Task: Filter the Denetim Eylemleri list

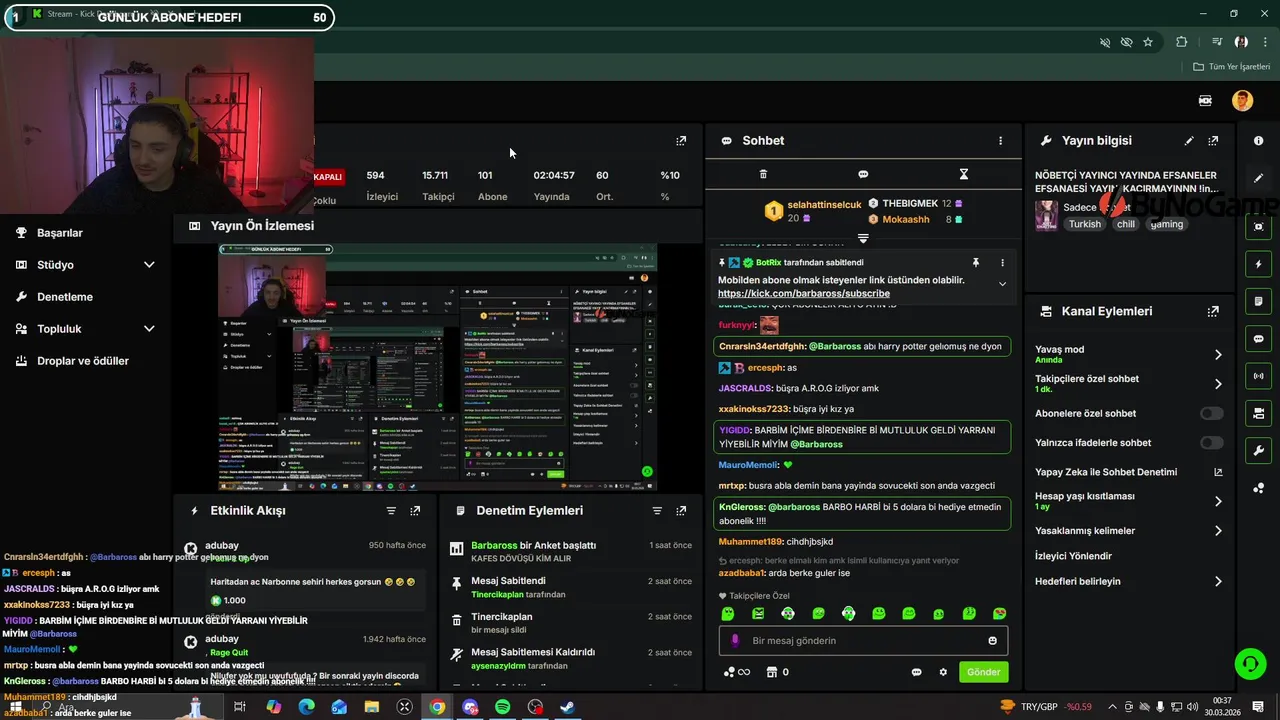Action: click(x=657, y=511)
